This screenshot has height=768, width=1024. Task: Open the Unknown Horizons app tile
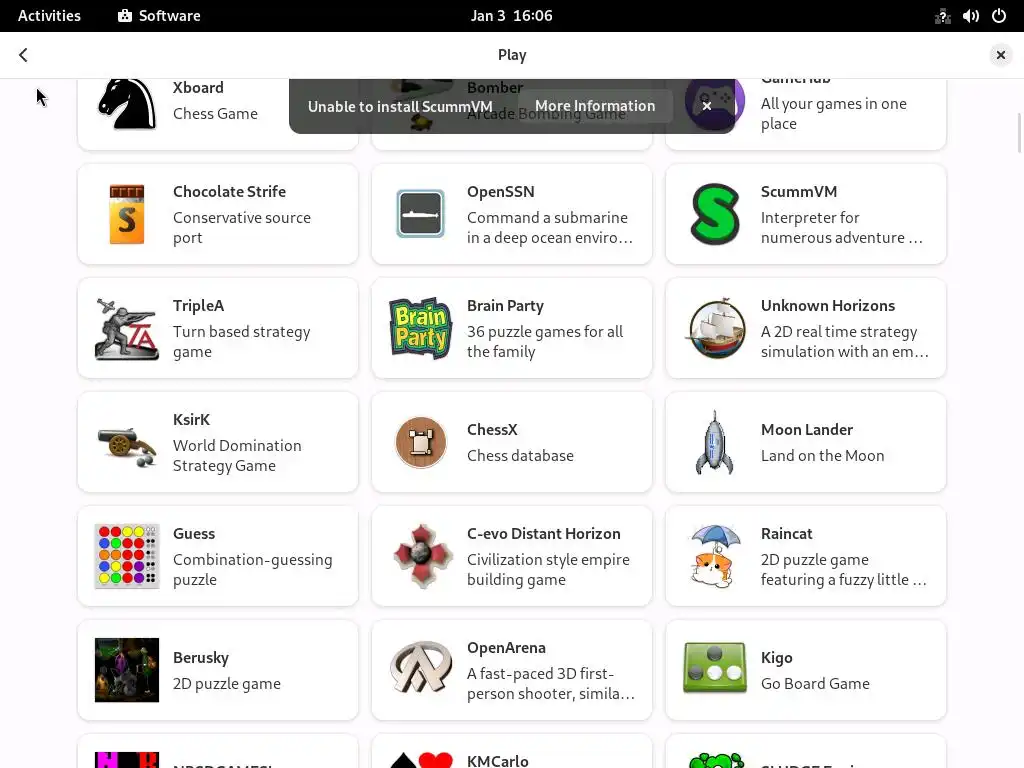tap(805, 328)
